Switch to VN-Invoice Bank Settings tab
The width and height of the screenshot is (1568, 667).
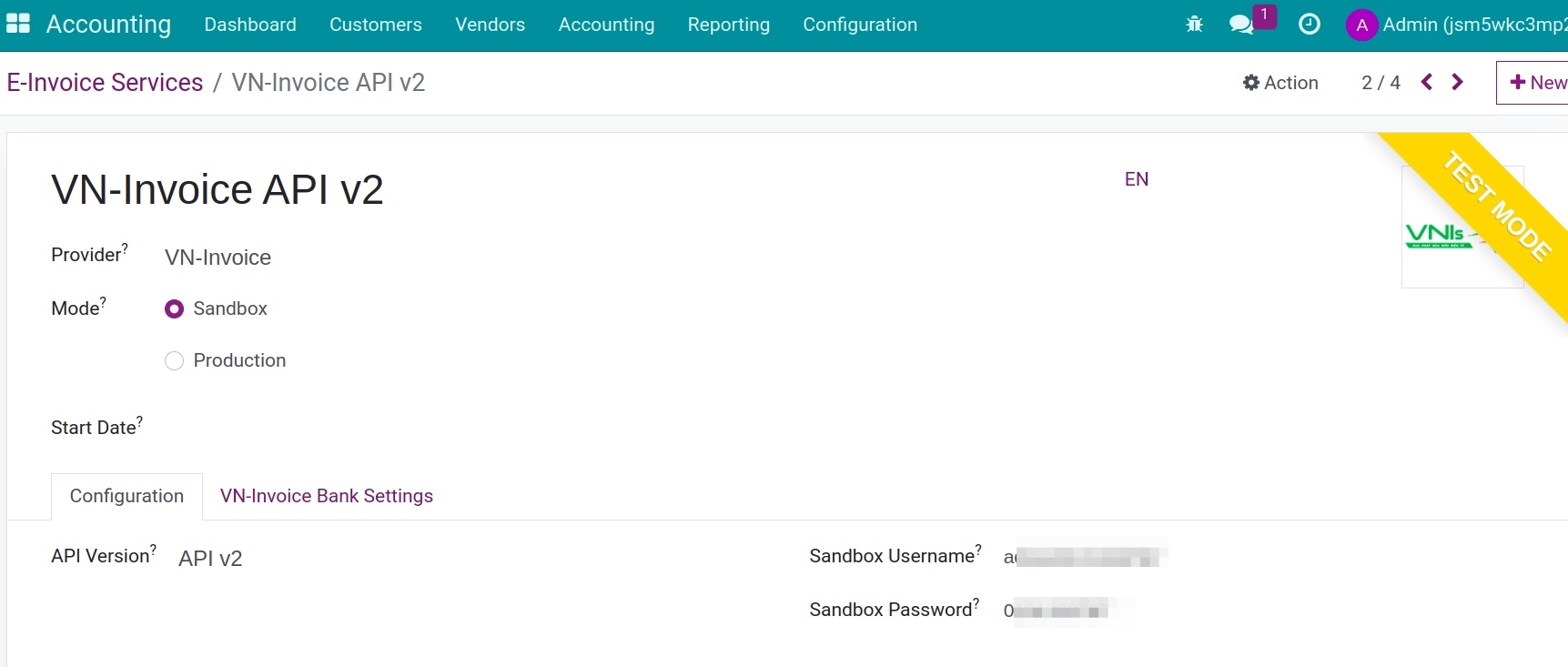point(327,496)
